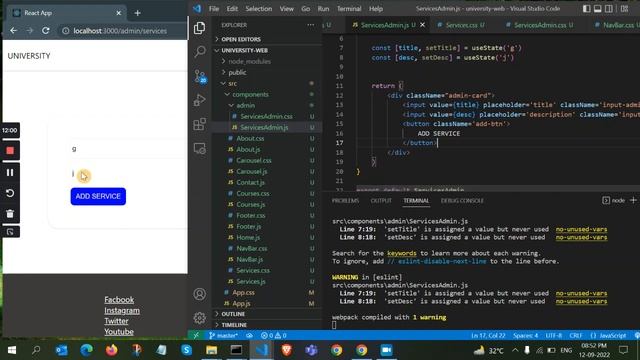This screenshot has width=640, height=360.
Task: Click the ADD SERVICE button
Action: (x=98, y=196)
